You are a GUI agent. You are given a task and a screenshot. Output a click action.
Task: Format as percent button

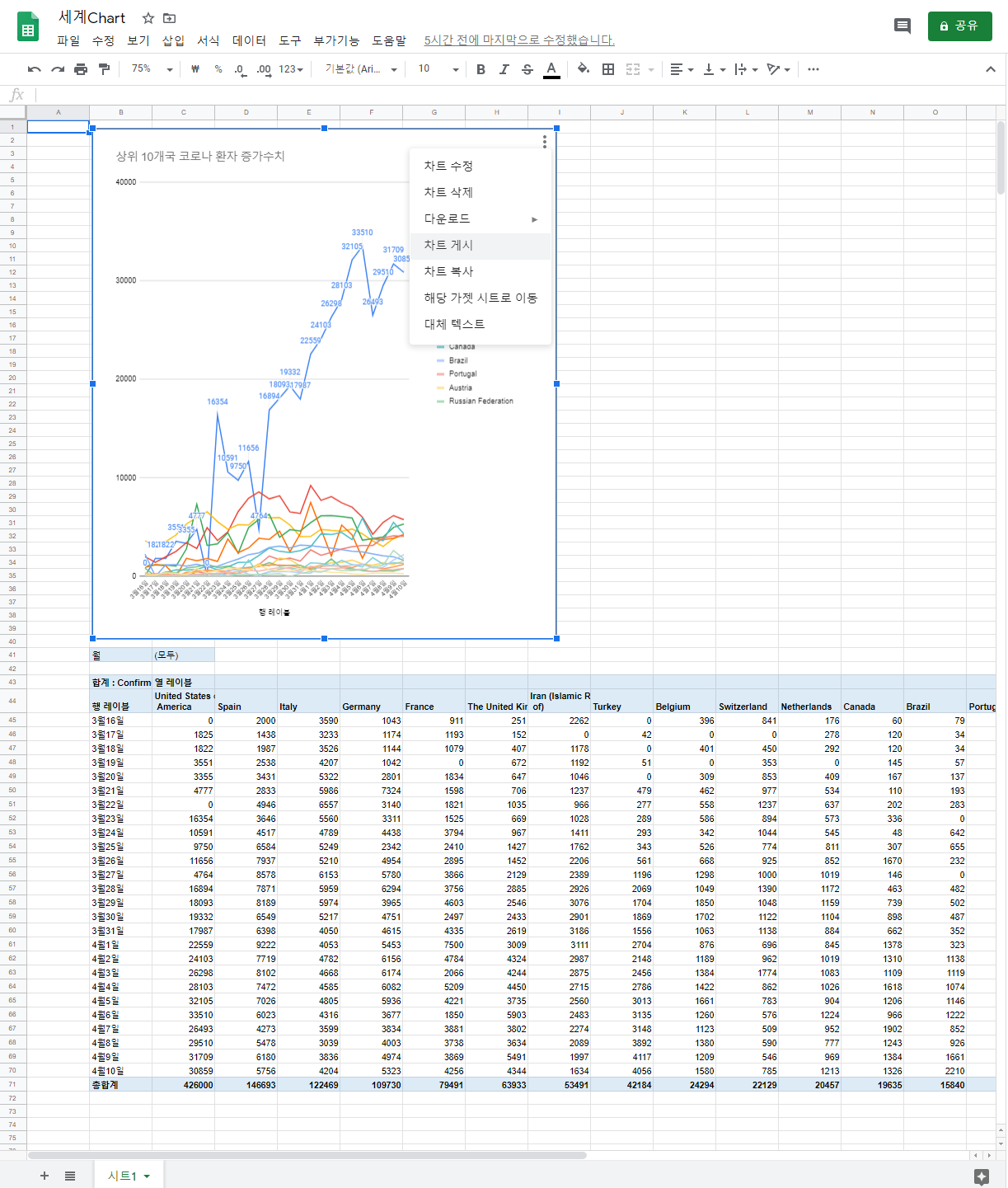point(218,69)
